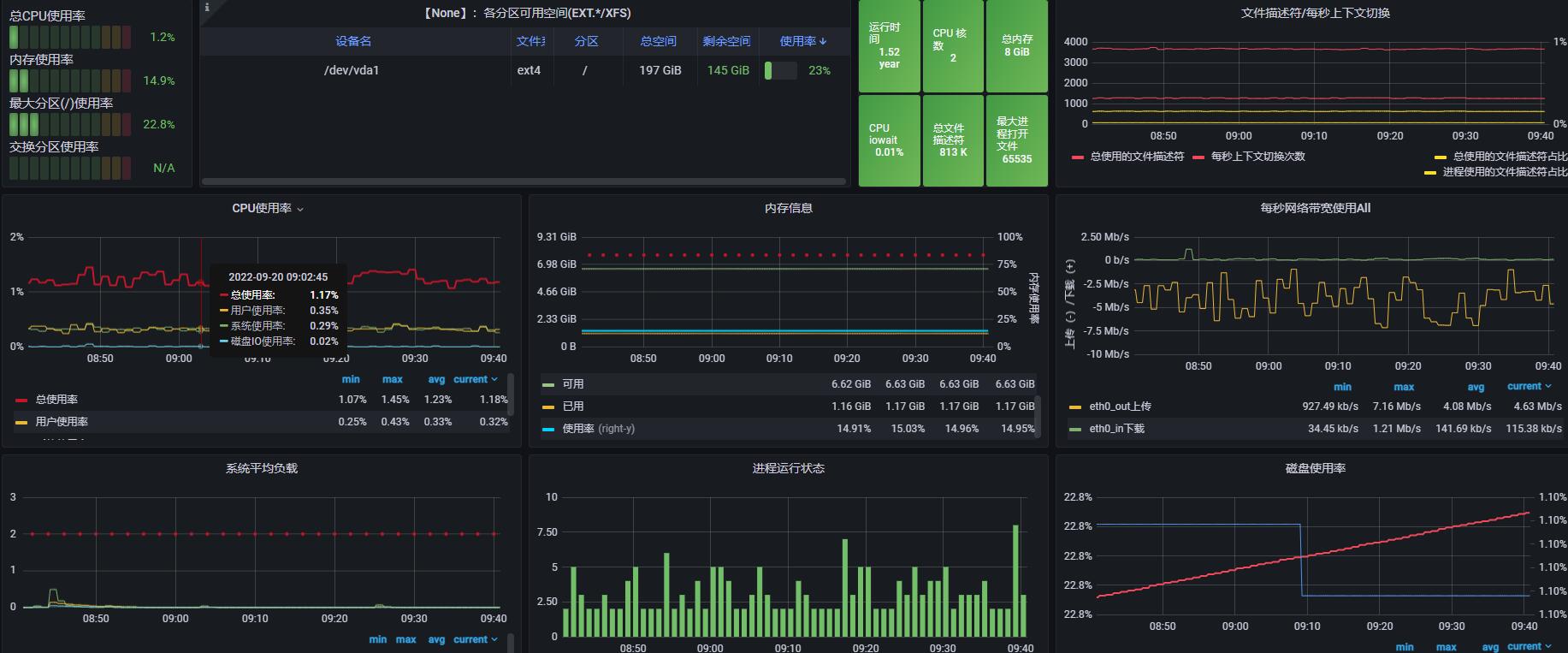Click green color marker beside eth0_in下载

point(1075,429)
